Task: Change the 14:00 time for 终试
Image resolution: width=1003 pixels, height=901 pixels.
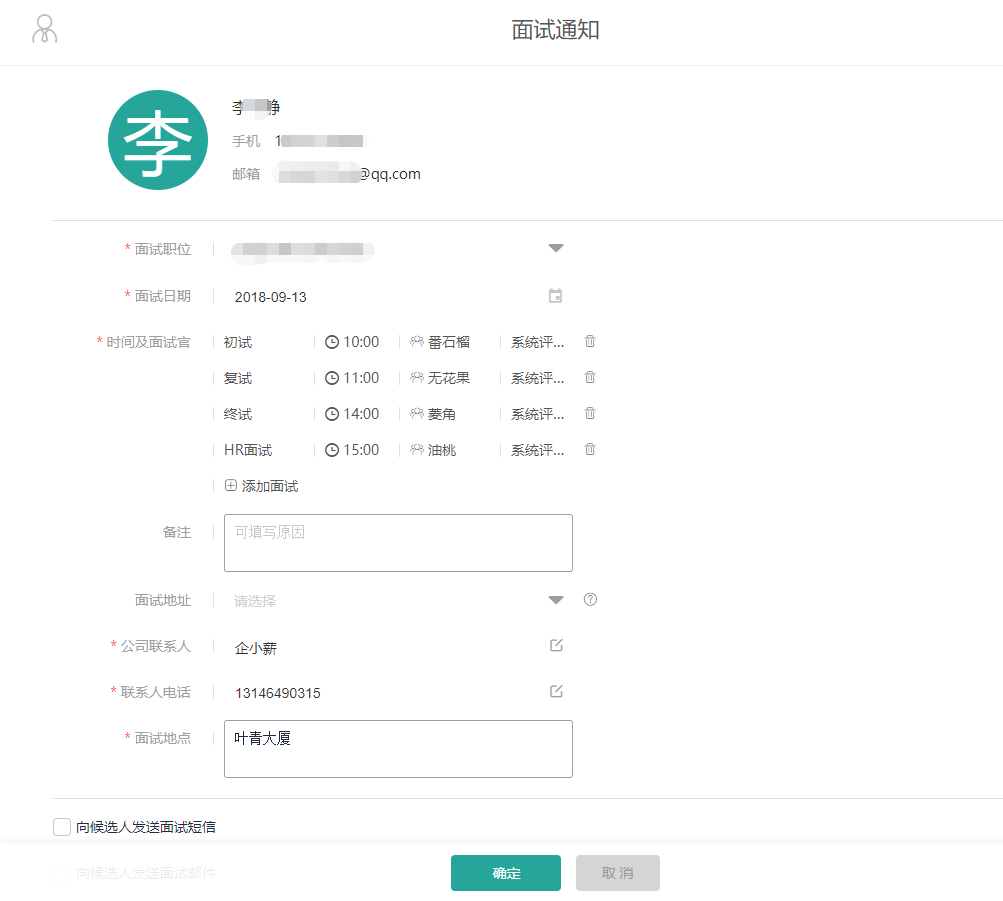Action: click(x=361, y=414)
